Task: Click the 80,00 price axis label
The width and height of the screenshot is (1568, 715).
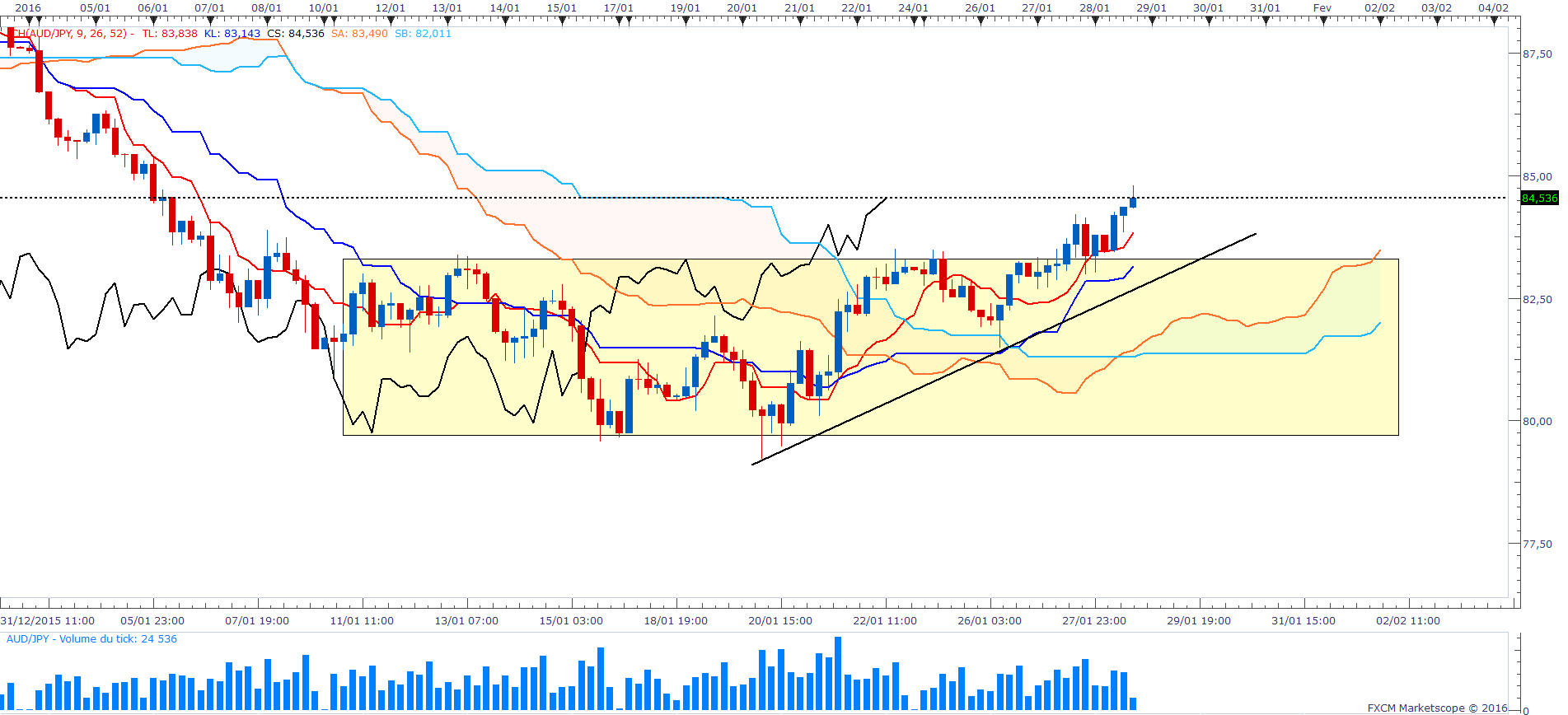Action: coord(1537,421)
